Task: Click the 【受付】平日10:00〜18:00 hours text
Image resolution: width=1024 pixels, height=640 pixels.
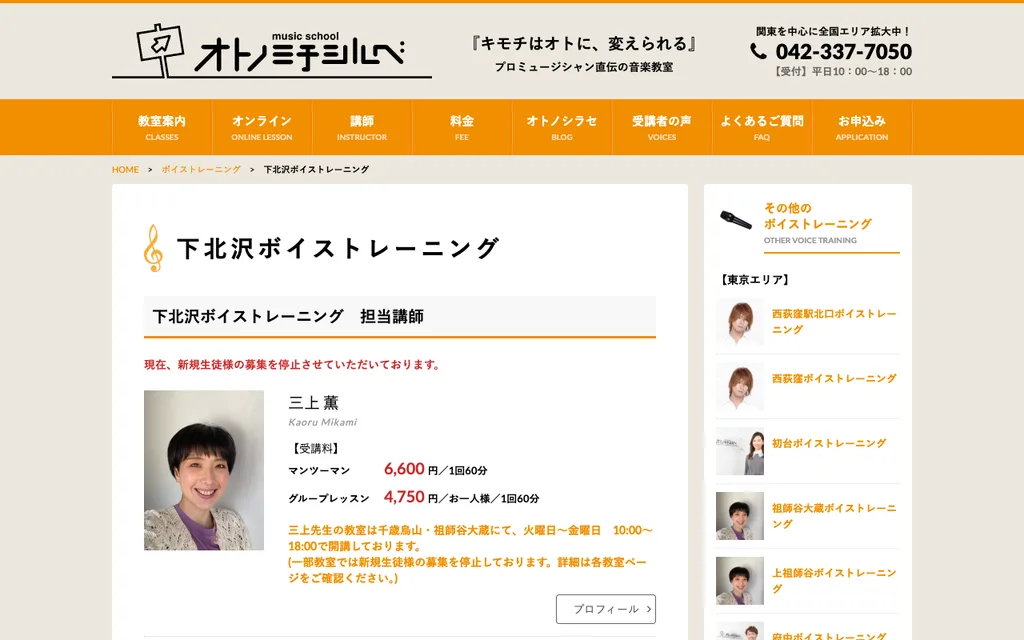Action: pyautogui.click(x=842, y=71)
